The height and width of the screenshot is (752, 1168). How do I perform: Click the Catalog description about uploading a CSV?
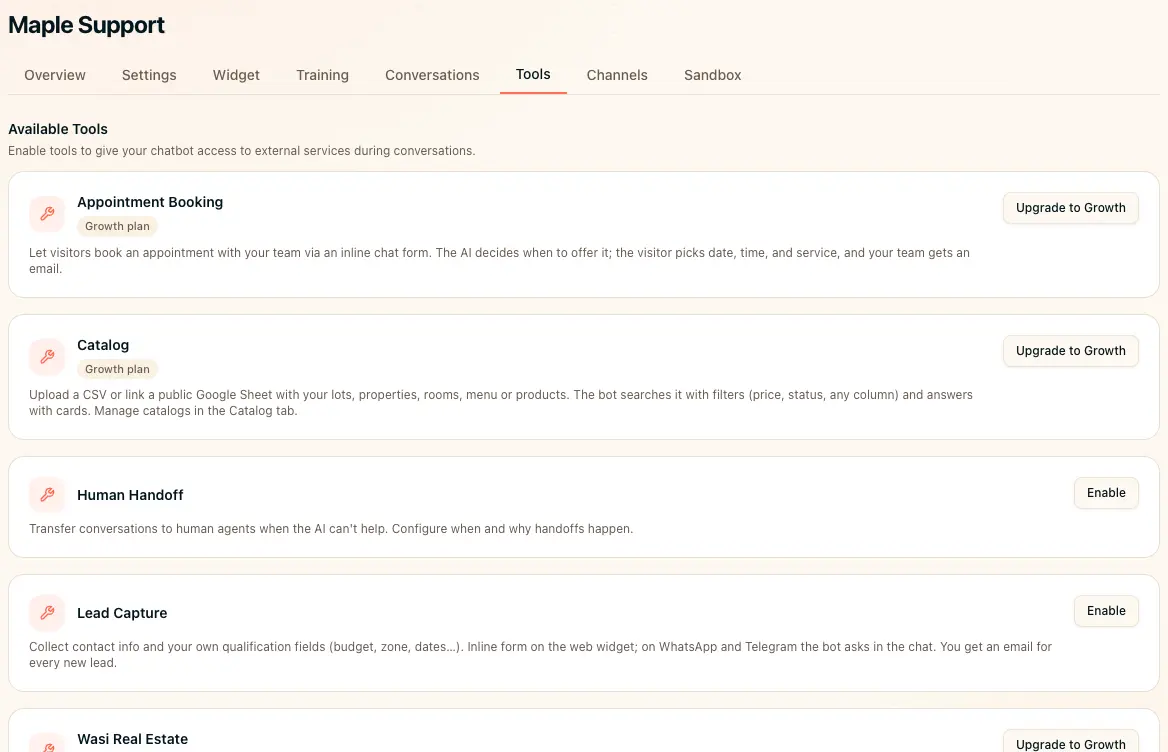click(x=501, y=403)
